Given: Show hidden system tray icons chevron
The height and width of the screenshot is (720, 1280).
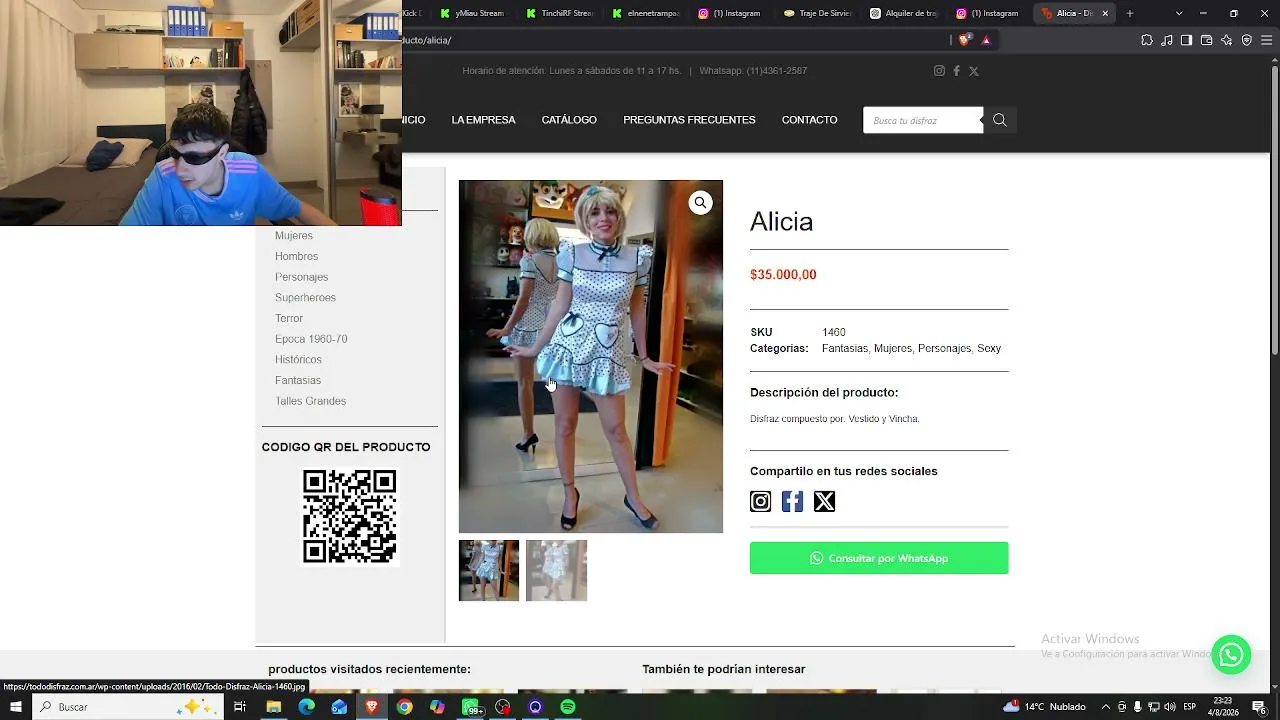Looking at the screenshot, I should point(1106,707).
